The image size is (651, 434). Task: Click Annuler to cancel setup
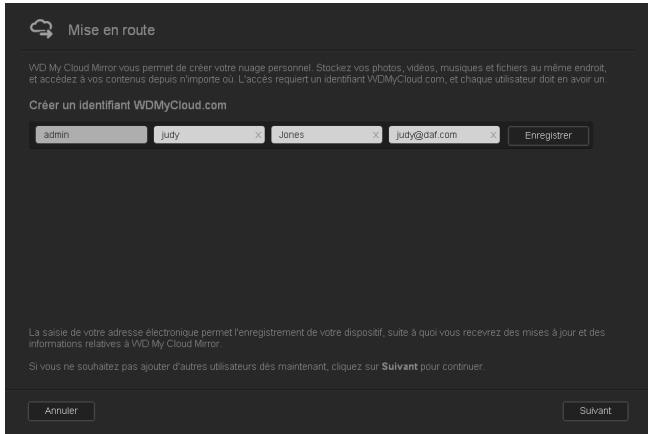[x=61, y=411]
